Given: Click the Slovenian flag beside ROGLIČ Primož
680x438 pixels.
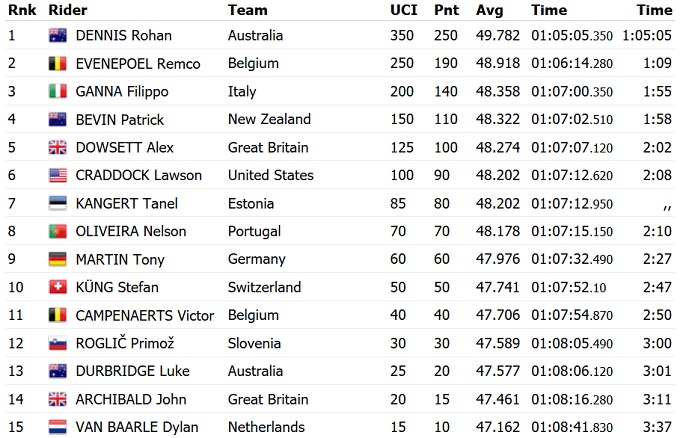Looking at the screenshot, I should [x=58, y=343].
